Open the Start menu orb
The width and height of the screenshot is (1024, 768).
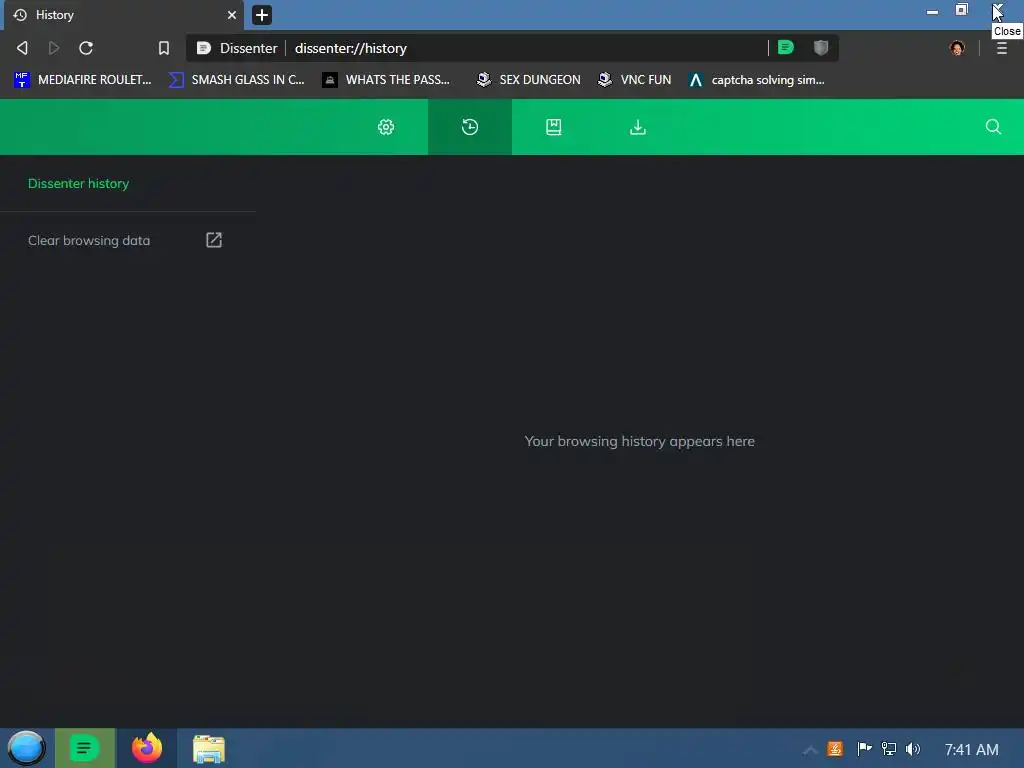pos(26,748)
